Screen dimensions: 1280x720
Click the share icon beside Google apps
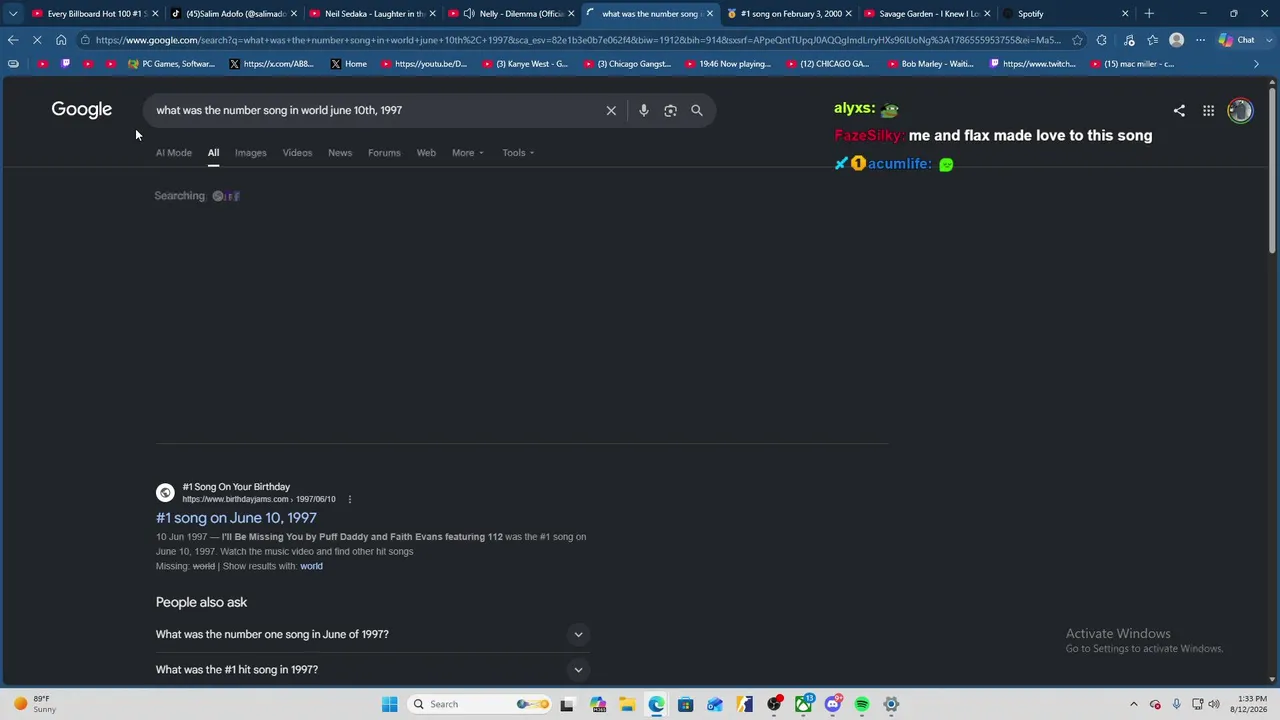click(1179, 111)
